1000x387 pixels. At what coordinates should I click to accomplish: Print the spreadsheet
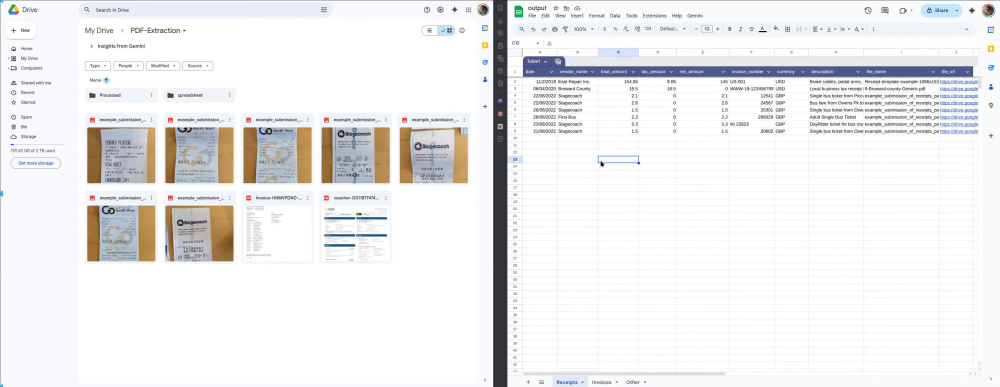[554, 29]
